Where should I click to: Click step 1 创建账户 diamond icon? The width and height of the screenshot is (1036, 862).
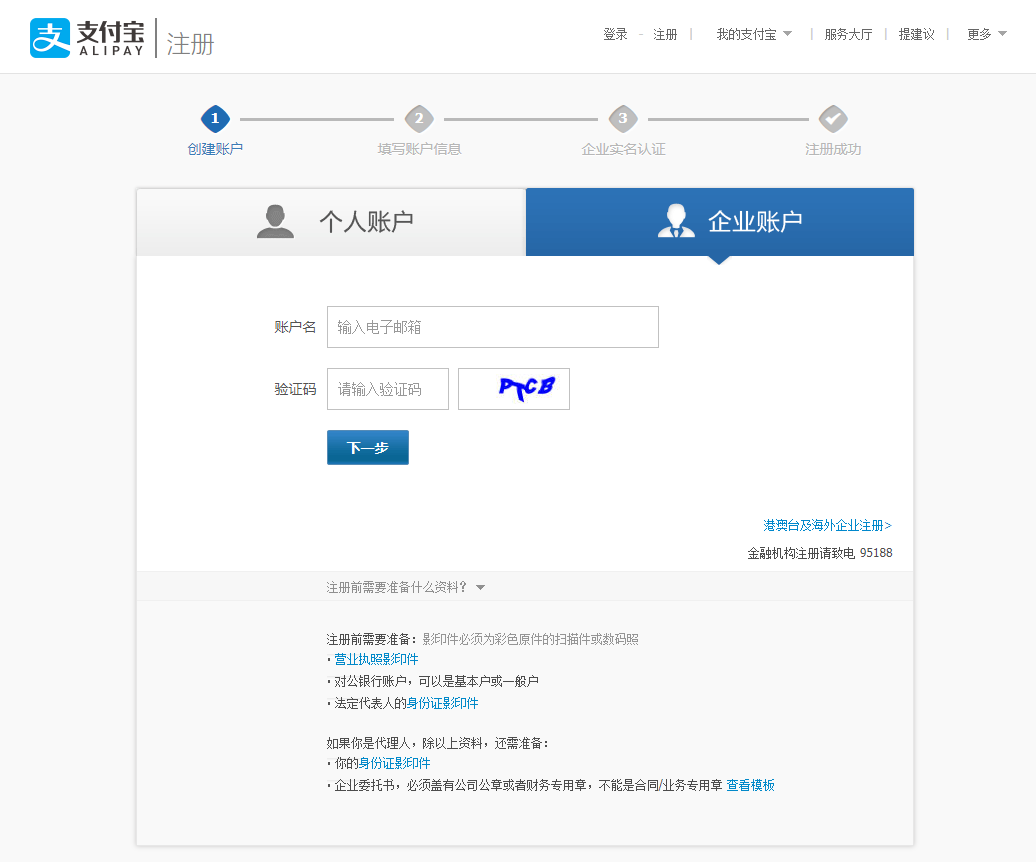[215, 119]
